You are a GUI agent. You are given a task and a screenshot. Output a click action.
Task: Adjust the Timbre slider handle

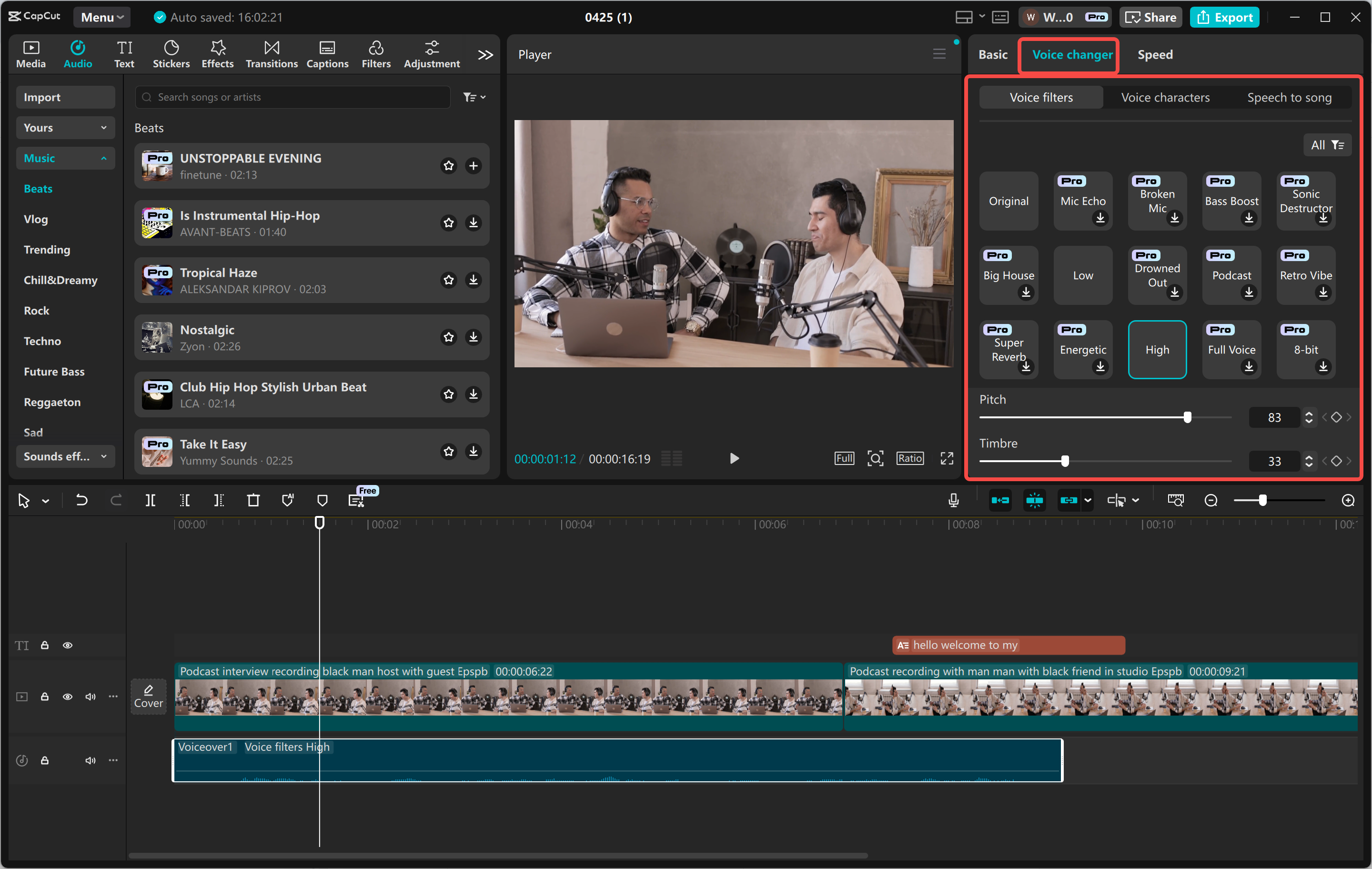(1064, 461)
